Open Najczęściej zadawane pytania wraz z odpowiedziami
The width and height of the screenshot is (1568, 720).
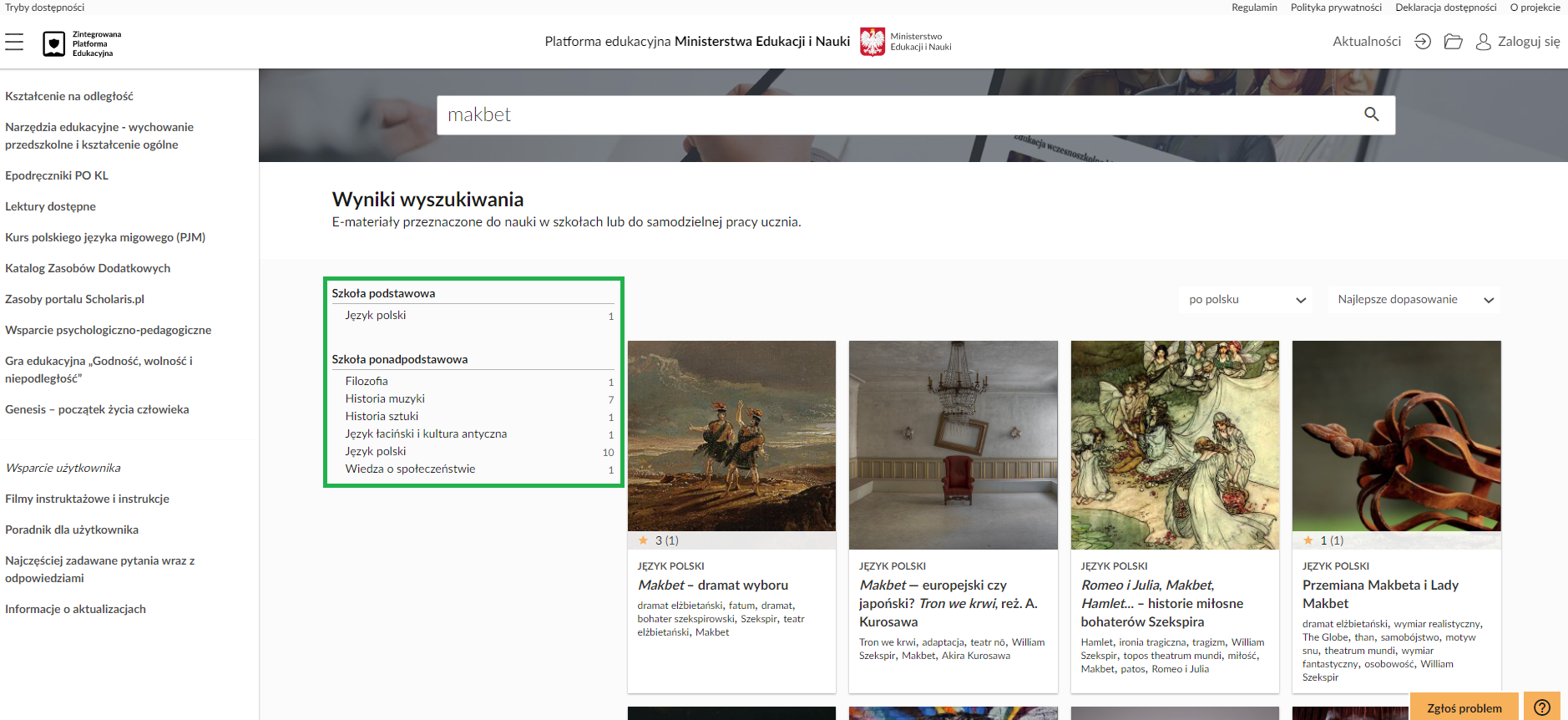tap(99, 569)
